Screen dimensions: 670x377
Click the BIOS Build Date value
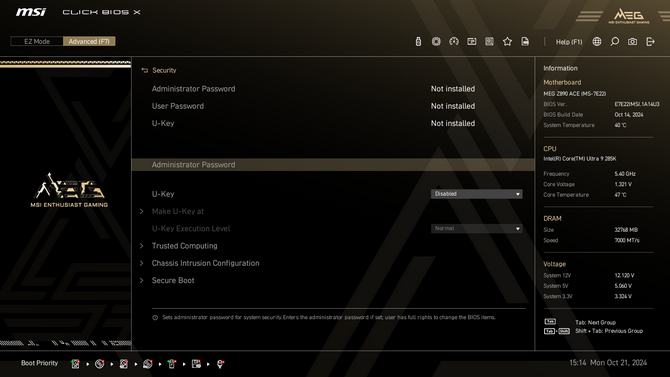tap(629, 115)
